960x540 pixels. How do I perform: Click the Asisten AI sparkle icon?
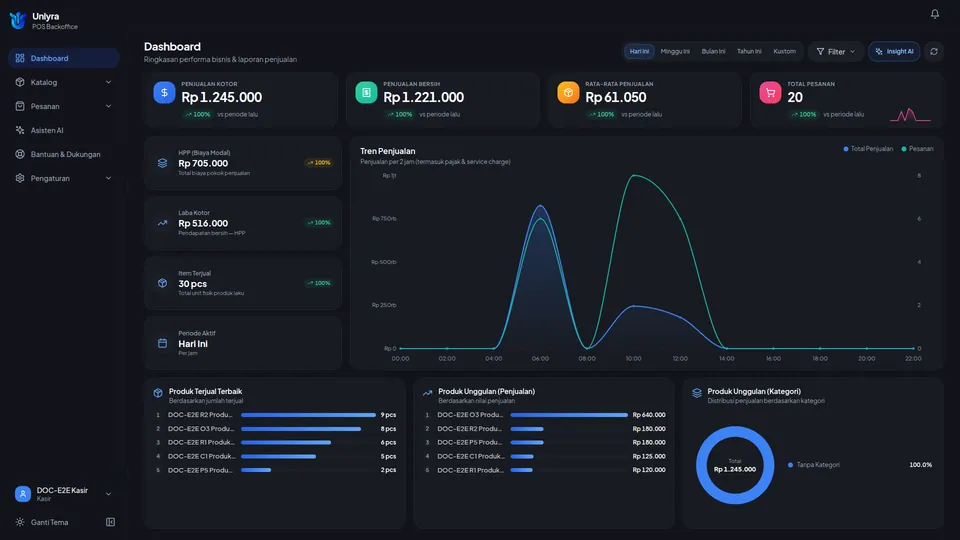tap(20, 130)
